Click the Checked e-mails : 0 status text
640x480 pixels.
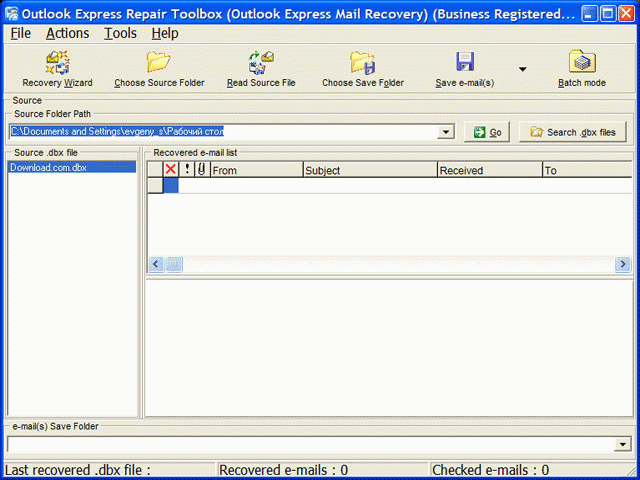pyautogui.click(x=490, y=470)
